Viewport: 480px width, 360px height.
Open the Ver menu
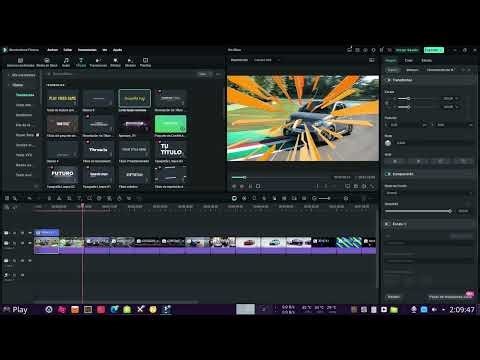click(x=105, y=50)
